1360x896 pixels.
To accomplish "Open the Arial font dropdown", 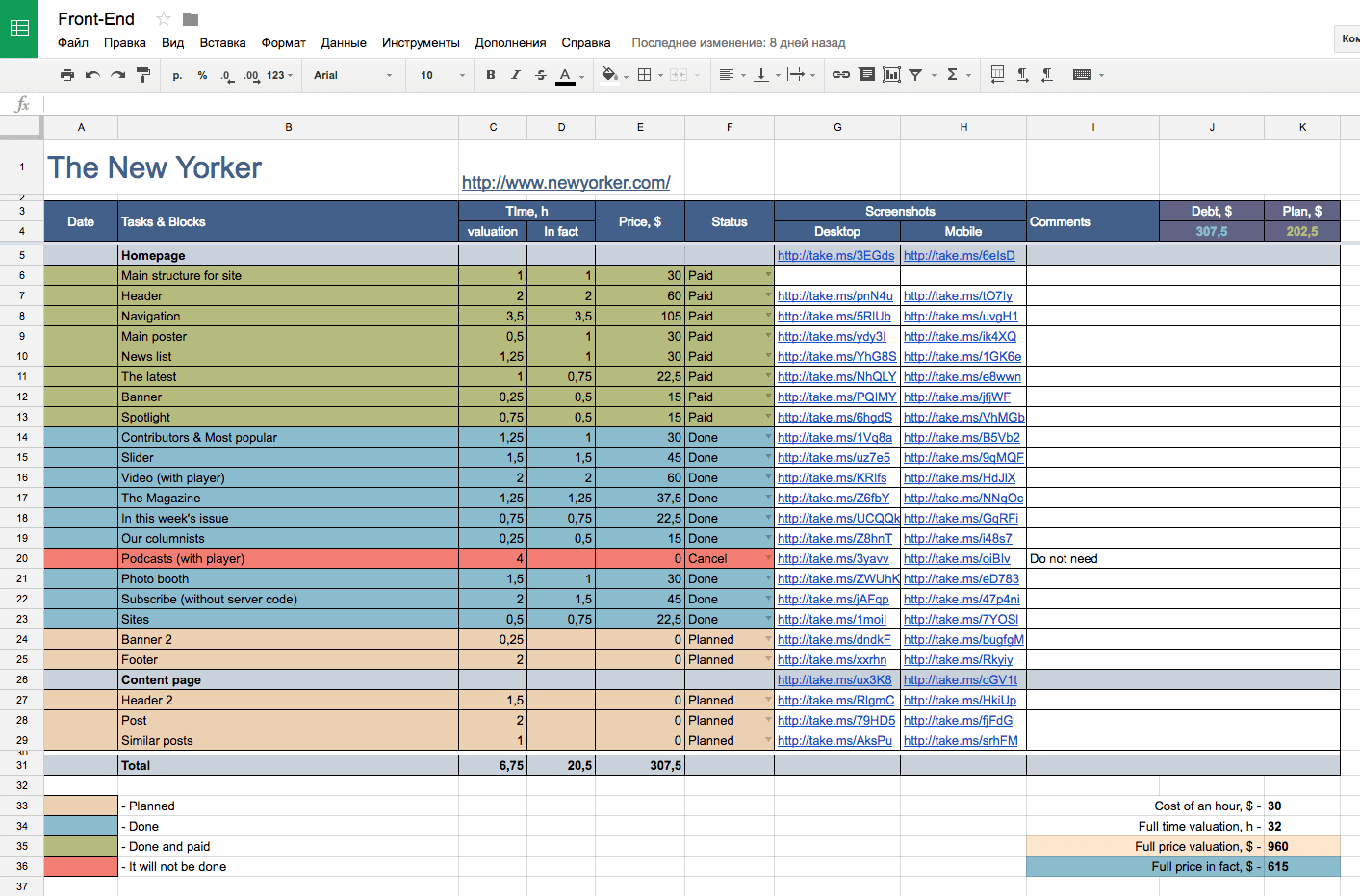I will tap(352, 75).
